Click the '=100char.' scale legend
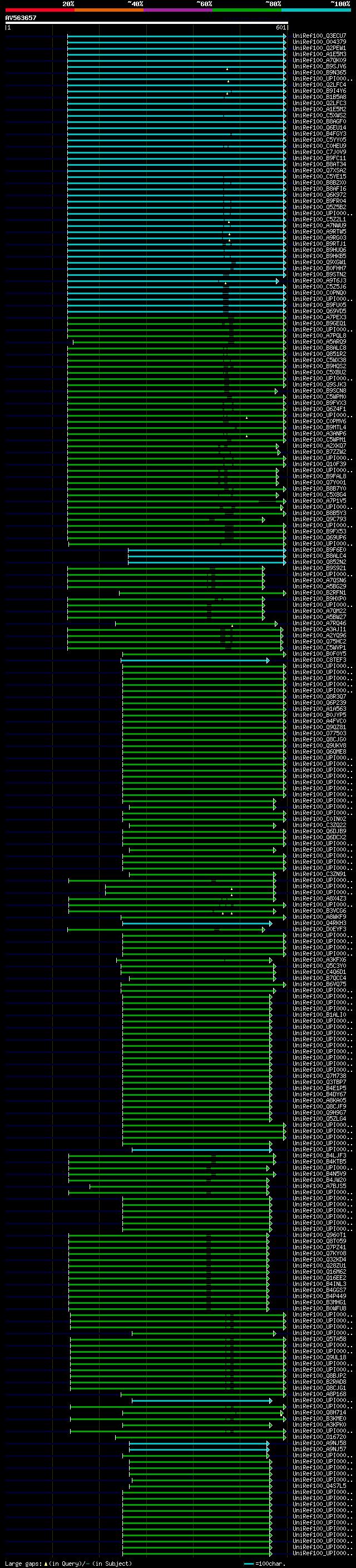 [264, 1563]
